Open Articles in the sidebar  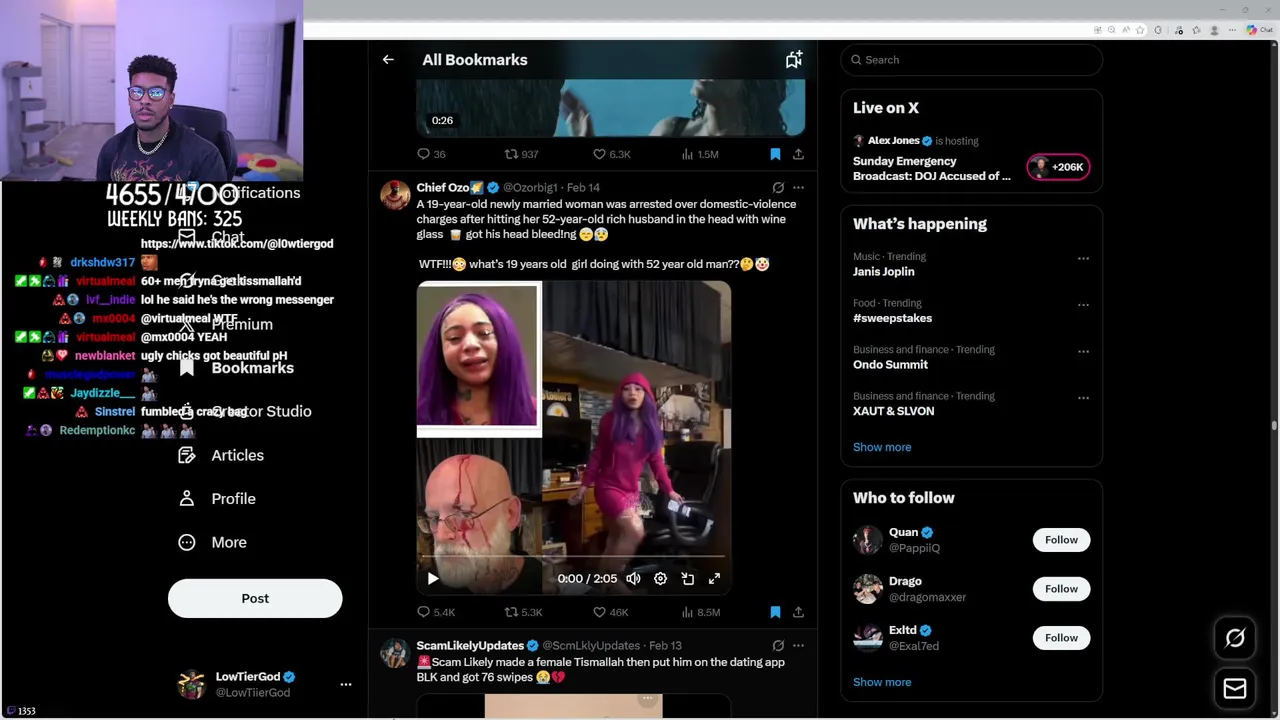221,455
